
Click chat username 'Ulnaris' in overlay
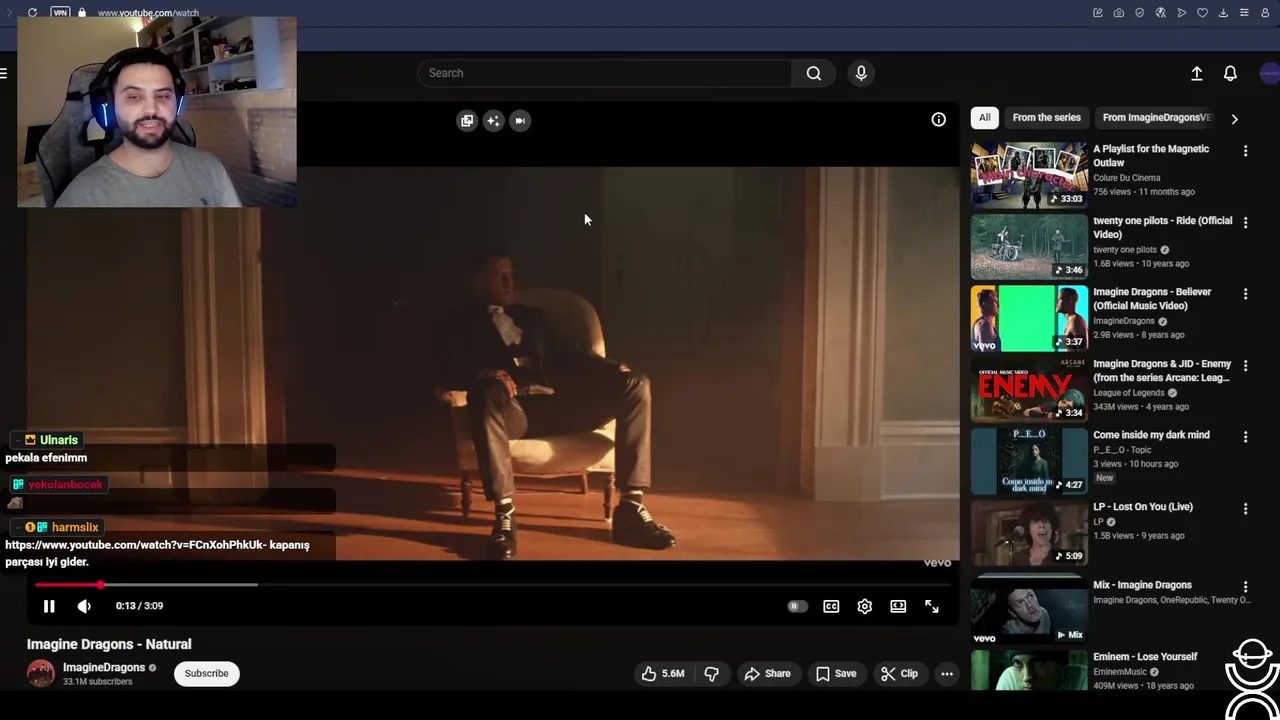[x=59, y=440]
